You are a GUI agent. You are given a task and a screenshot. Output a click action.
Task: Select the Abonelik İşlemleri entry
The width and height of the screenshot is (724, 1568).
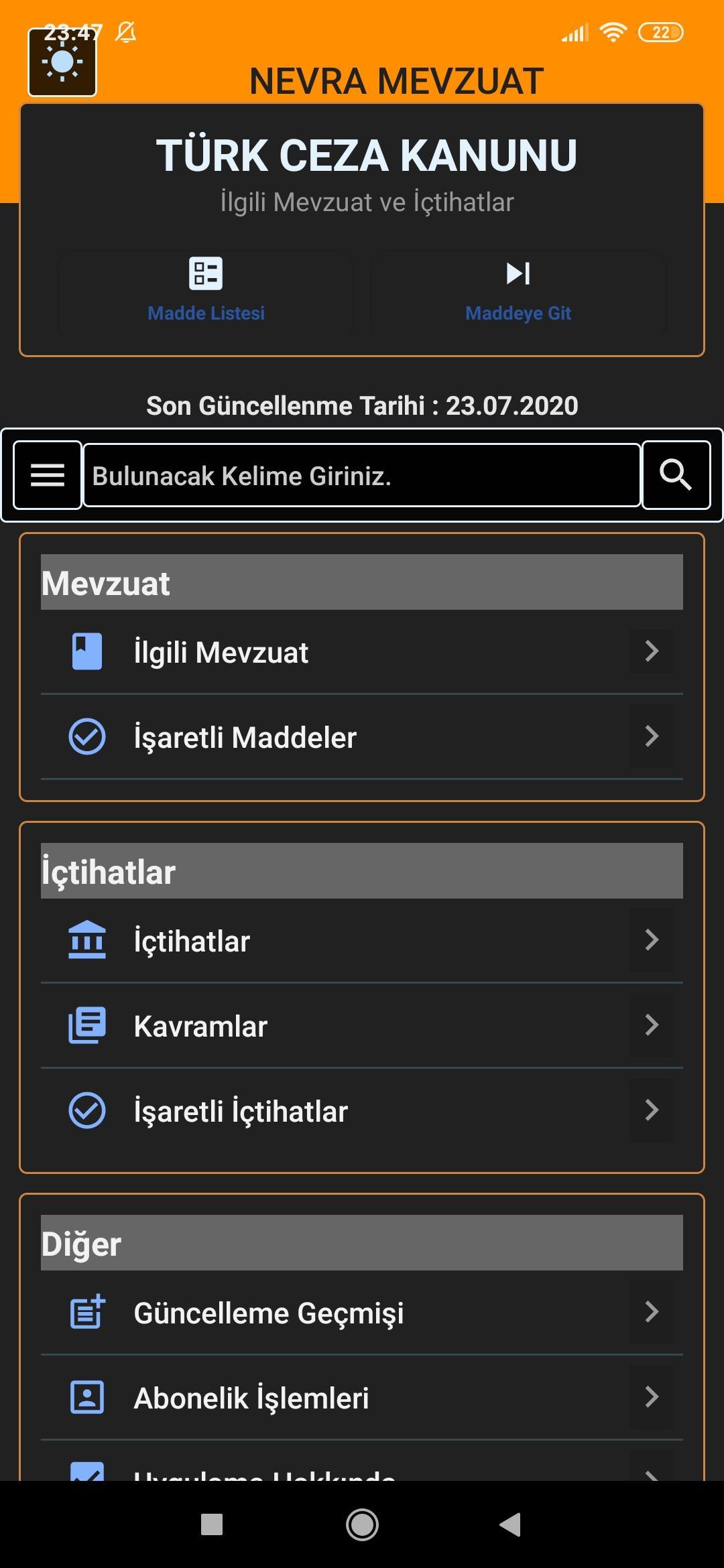tap(362, 1397)
